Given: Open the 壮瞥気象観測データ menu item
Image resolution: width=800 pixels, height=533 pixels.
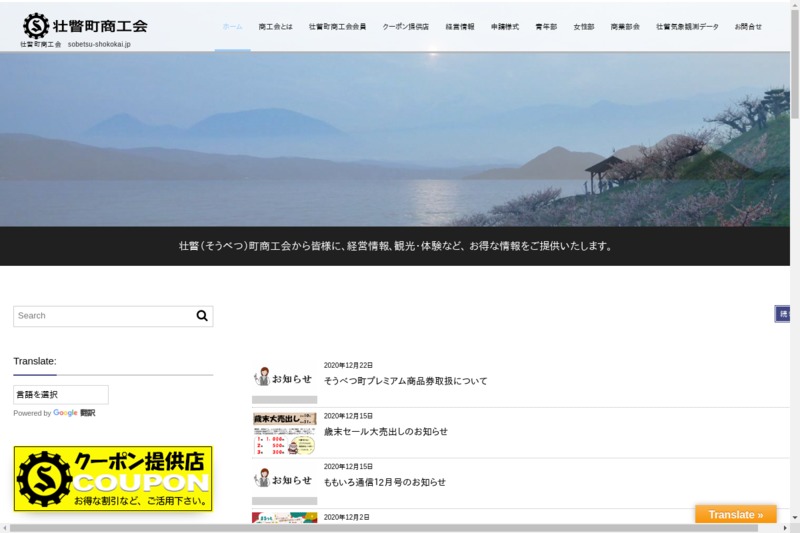Looking at the screenshot, I should tap(687, 27).
